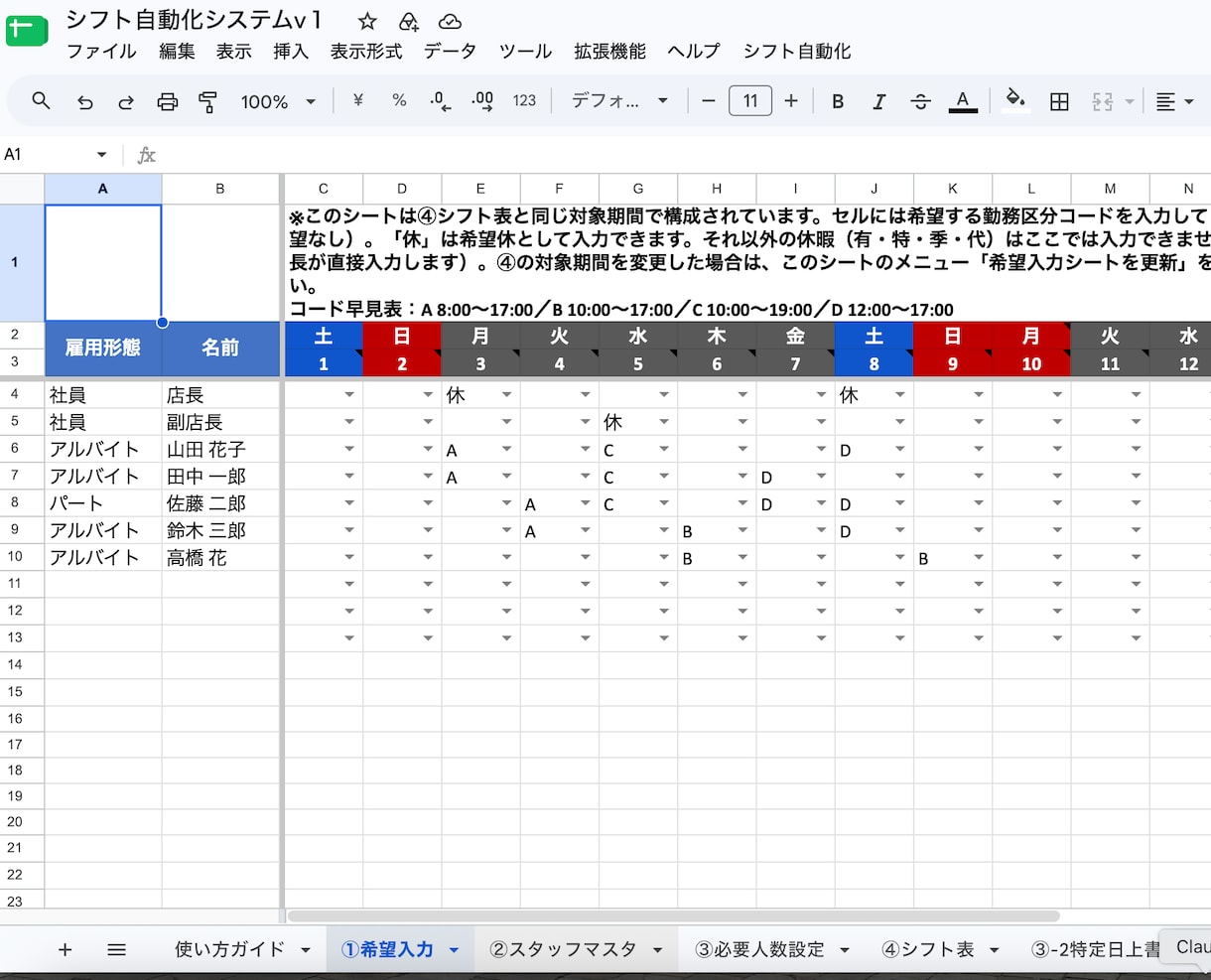This screenshot has width=1211, height=980.
Task: Select the cell with 鈴木 三郎
Action: click(x=220, y=530)
